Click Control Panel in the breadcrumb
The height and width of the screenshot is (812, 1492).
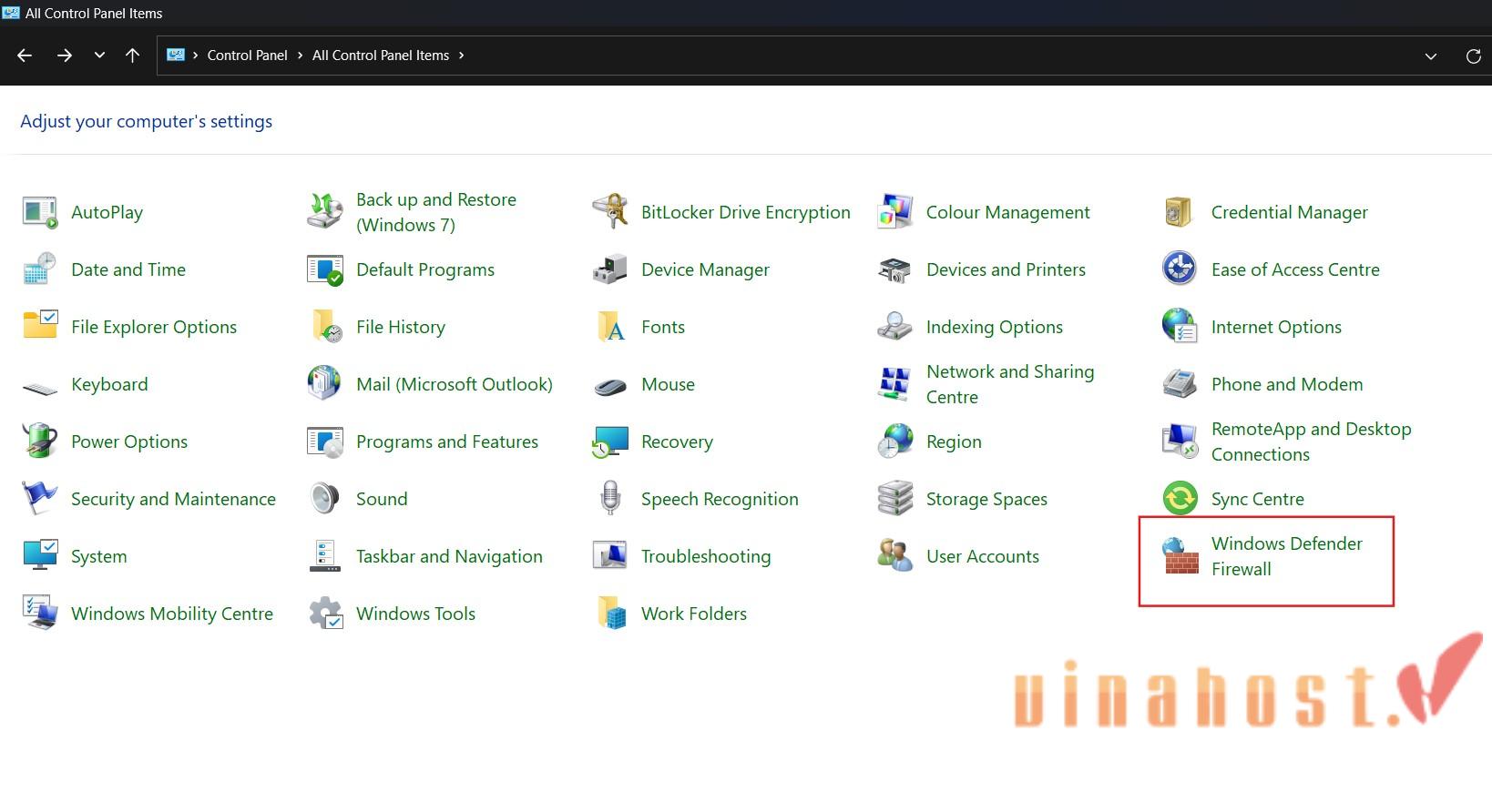[247, 56]
